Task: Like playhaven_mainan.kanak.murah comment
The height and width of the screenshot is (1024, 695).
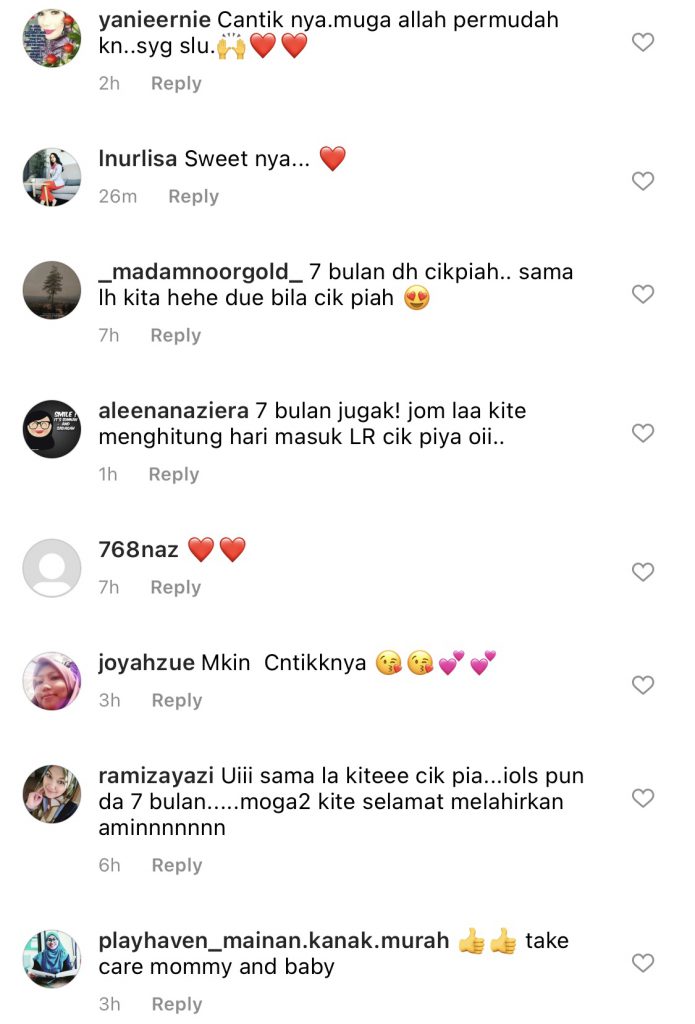Action: (643, 963)
